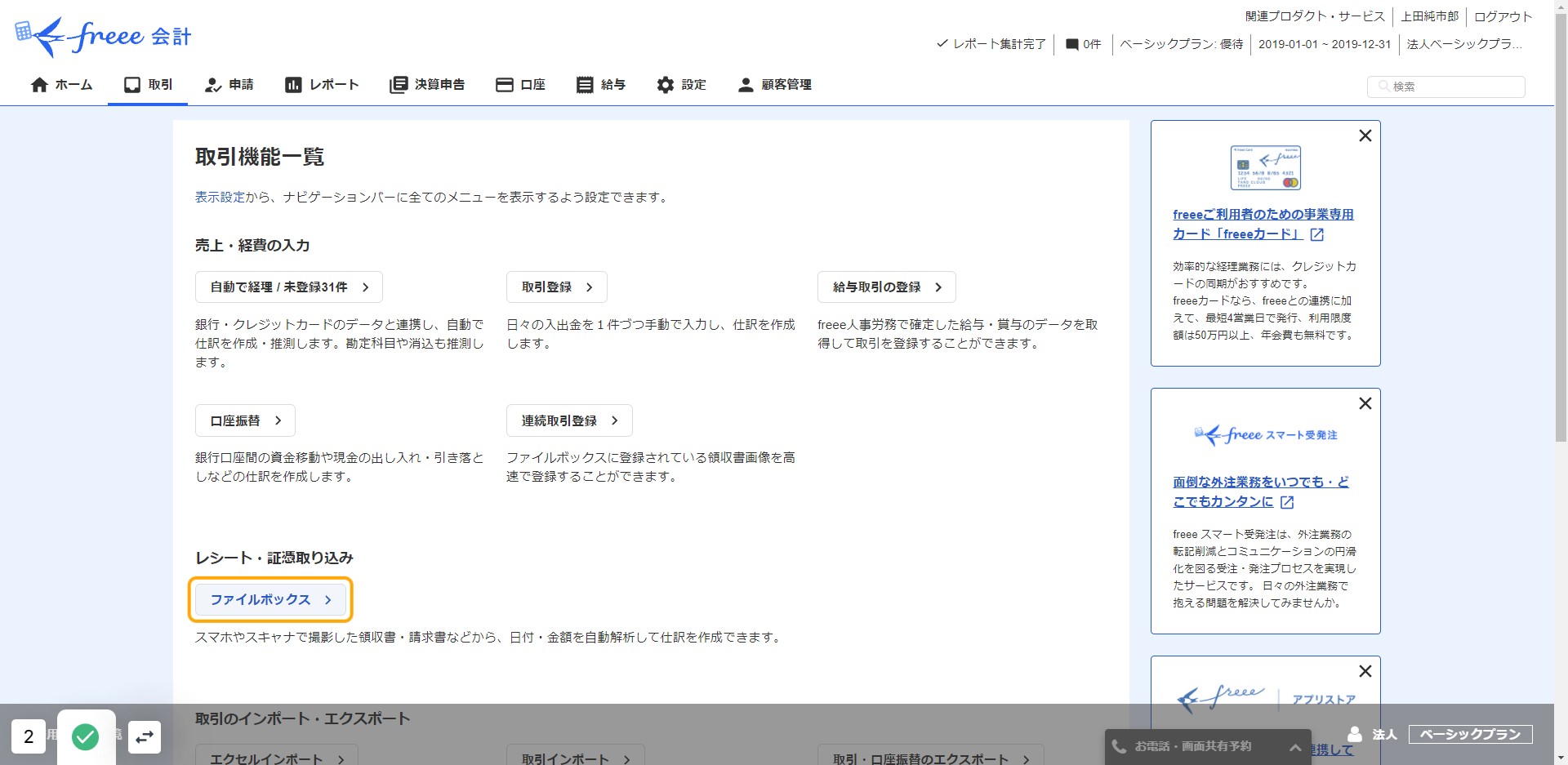Click fiscal period 2019-01-01 ~ 2019-12-31
The width and height of the screenshot is (1568, 765).
(x=1324, y=44)
